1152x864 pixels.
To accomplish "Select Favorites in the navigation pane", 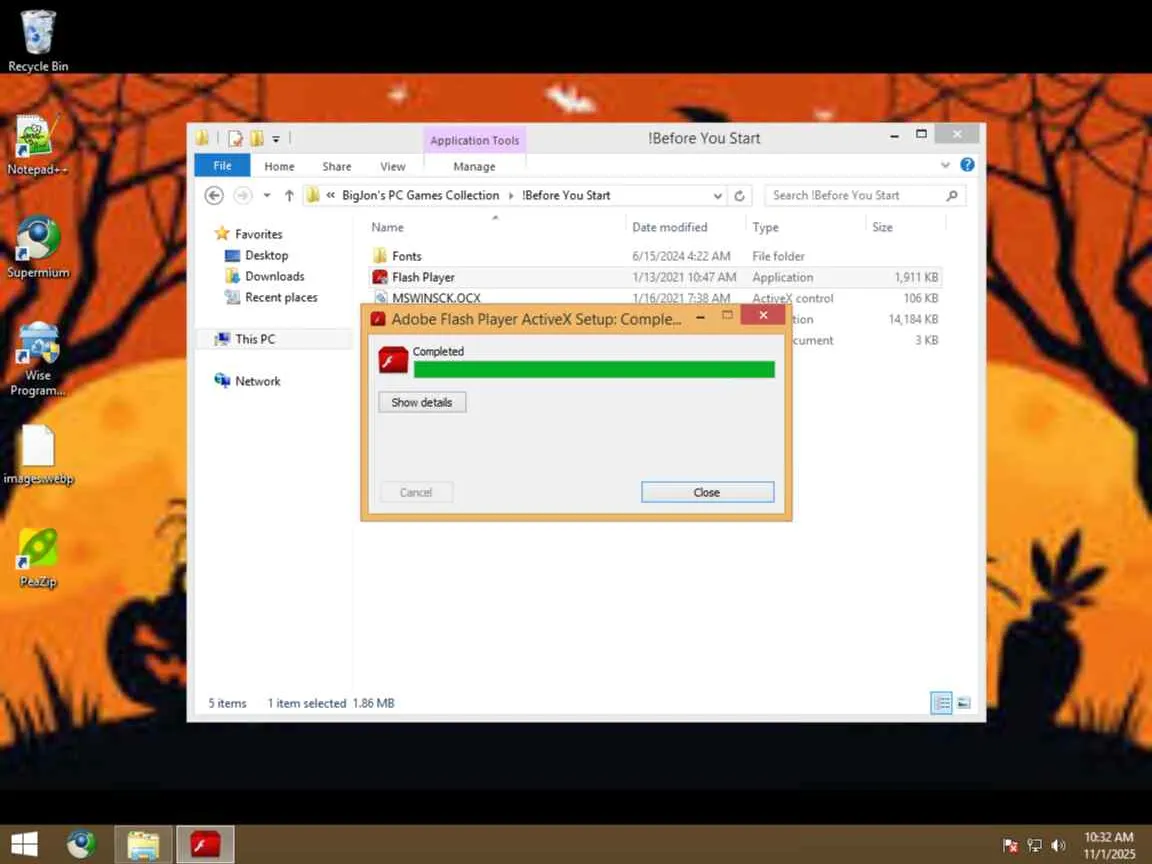I will pyautogui.click(x=259, y=234).
